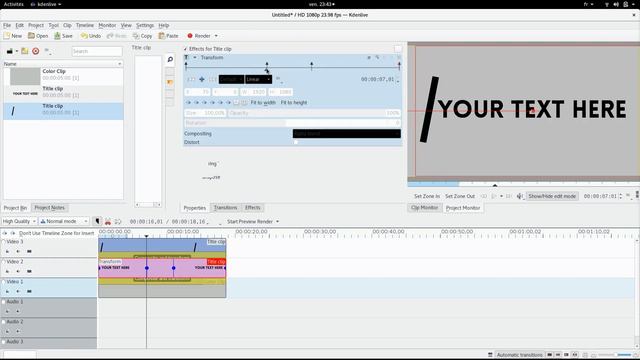Select the spacer tool icon
This screenshot has height=360, width=640.
click(x=118, y=221)
